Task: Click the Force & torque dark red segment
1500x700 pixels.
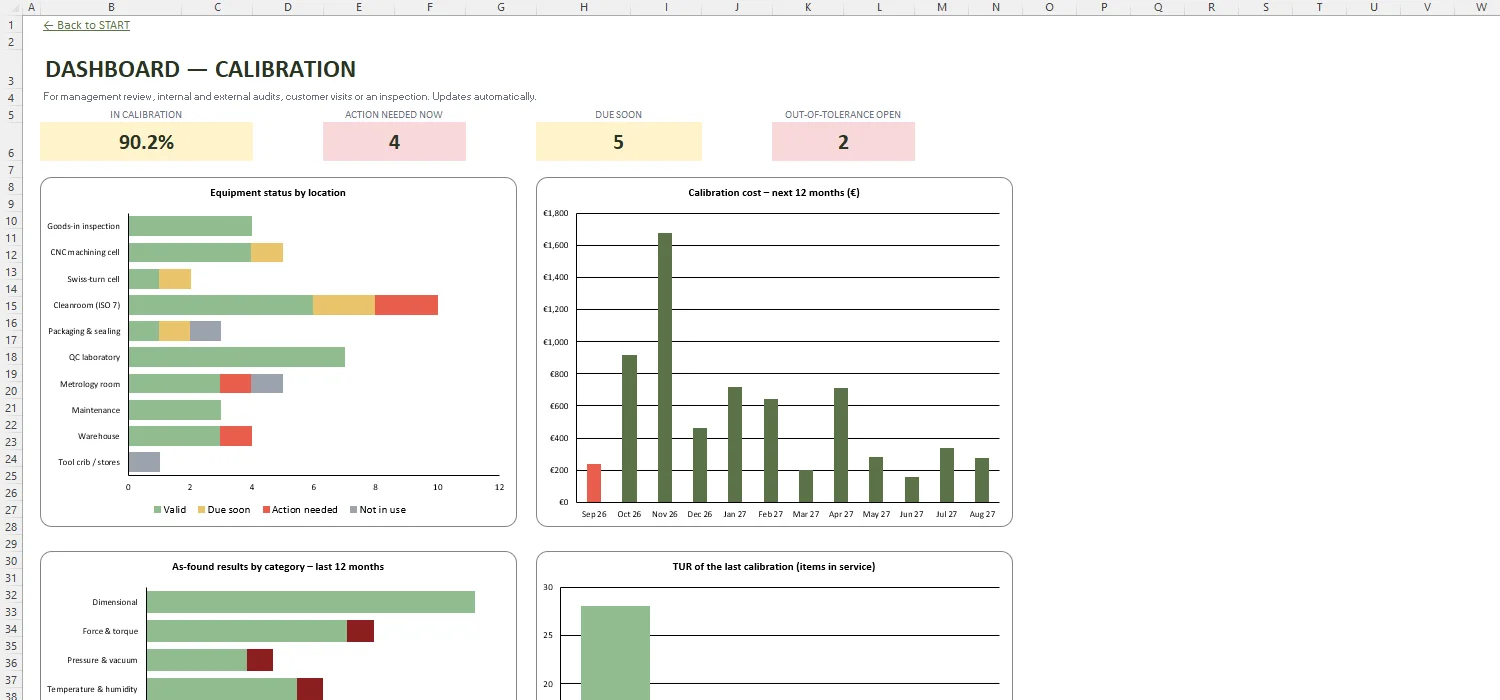Action: pyautogui.click(x=360, y=631)
